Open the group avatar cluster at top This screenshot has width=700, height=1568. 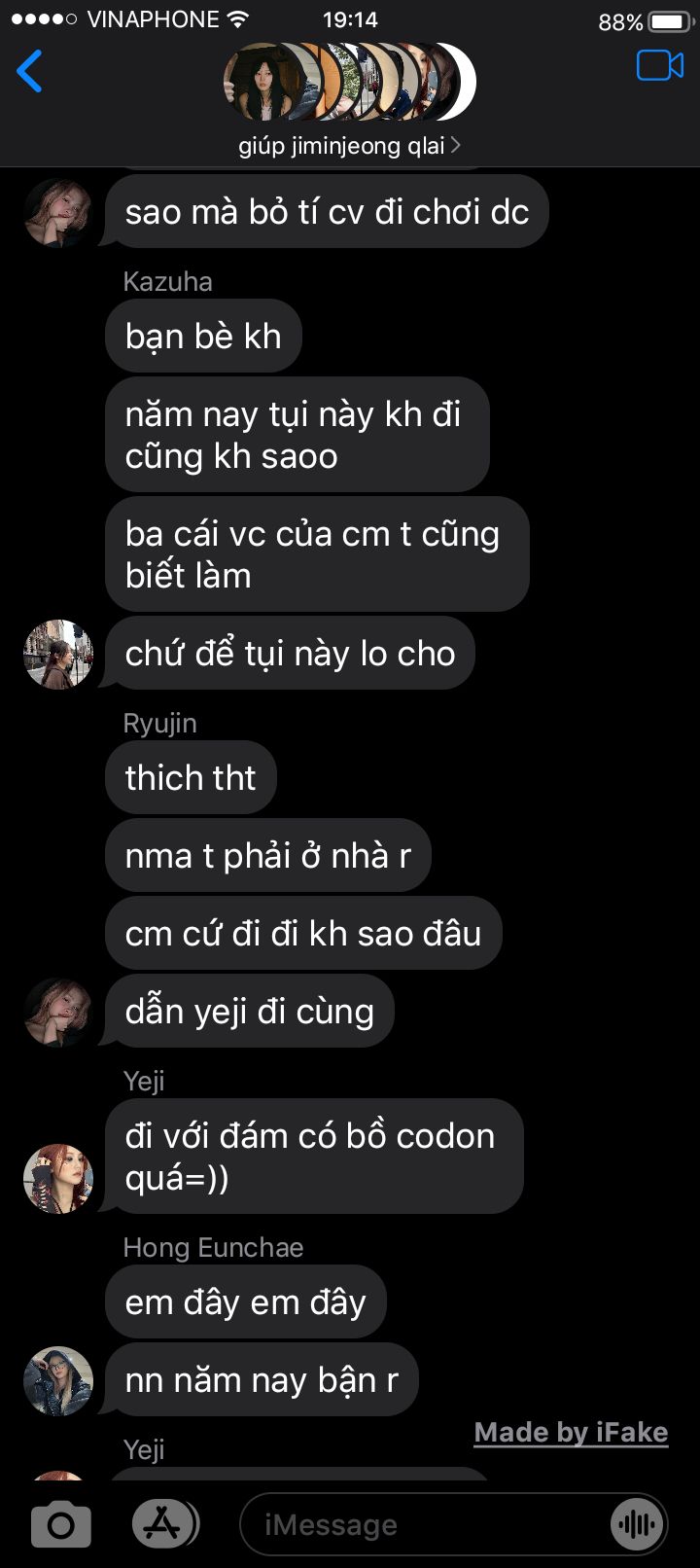coord(350,82)
